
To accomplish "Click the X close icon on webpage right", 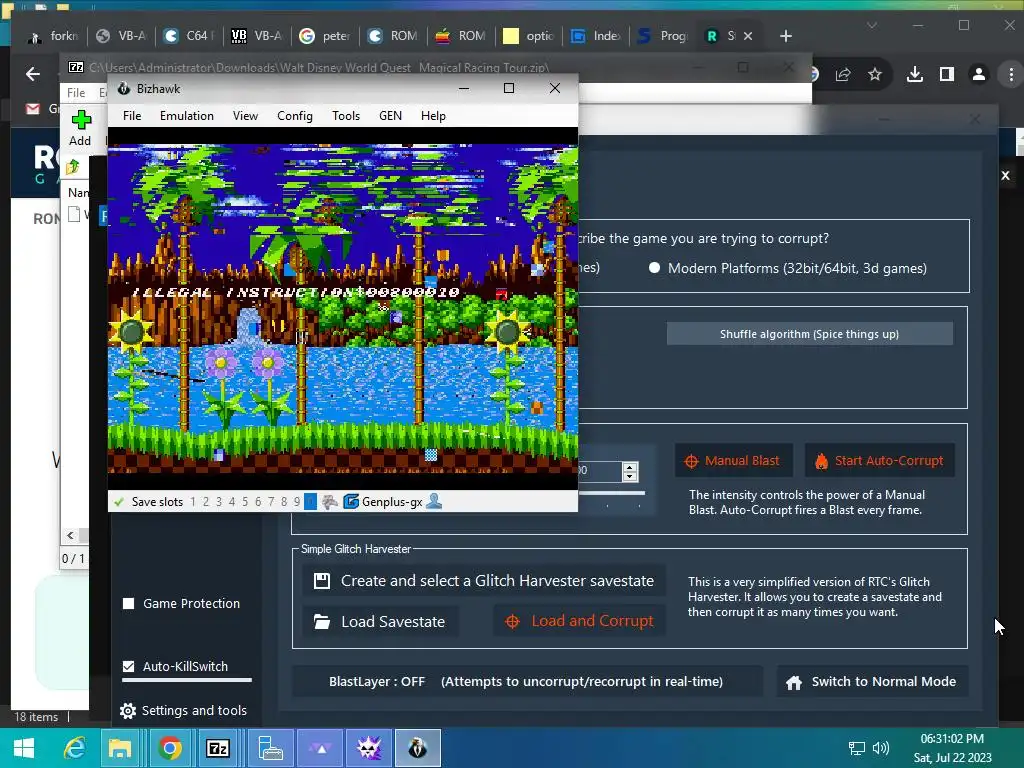I will click(1006, 175).
